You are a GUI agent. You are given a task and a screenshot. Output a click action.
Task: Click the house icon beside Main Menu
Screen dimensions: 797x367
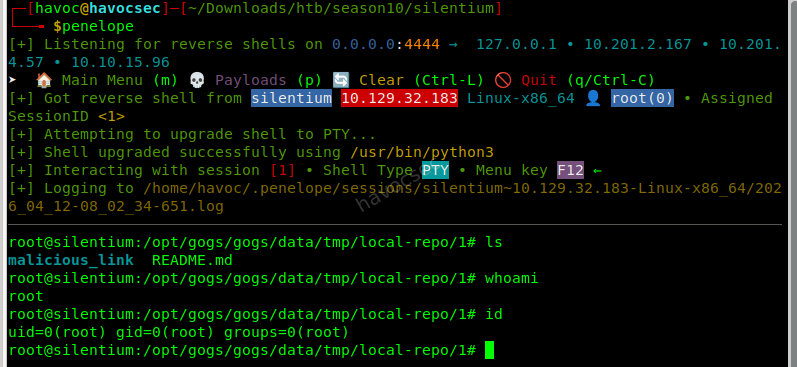point(44,80)
